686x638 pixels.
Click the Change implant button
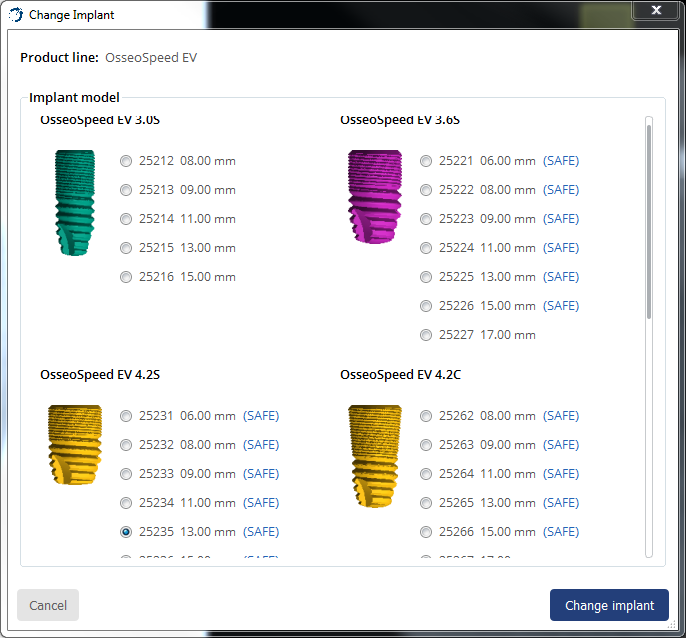tap(609, 605)
